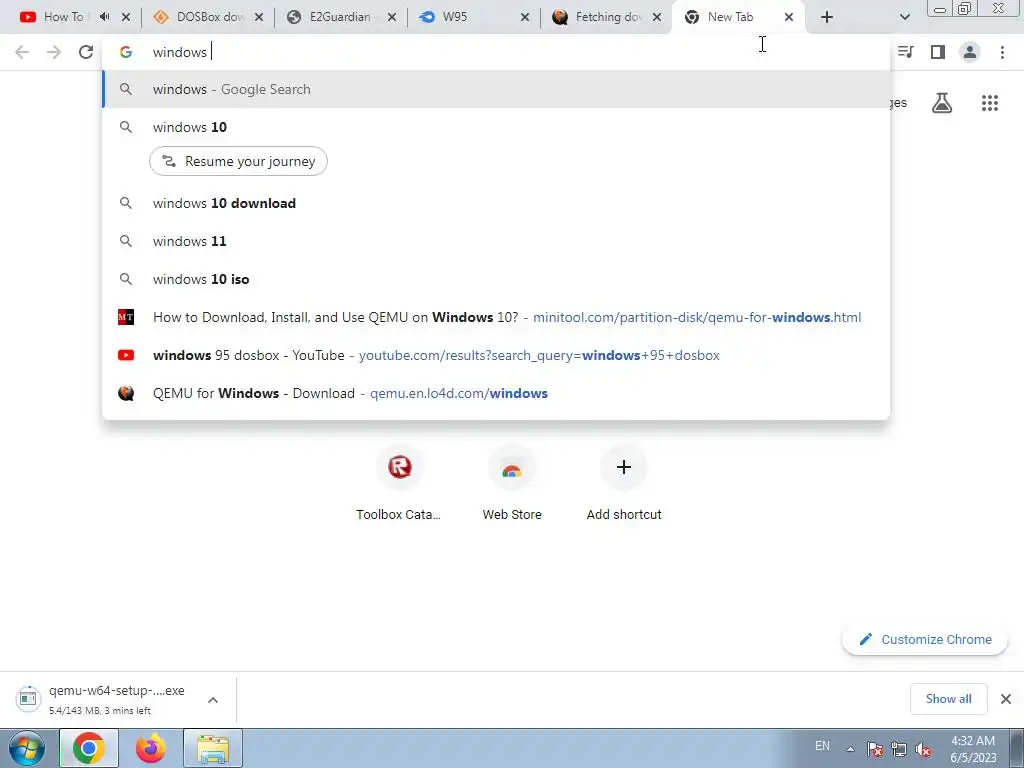Click Show all downloads
This screenshot has height=768, width=1024.
pos(948,699)
